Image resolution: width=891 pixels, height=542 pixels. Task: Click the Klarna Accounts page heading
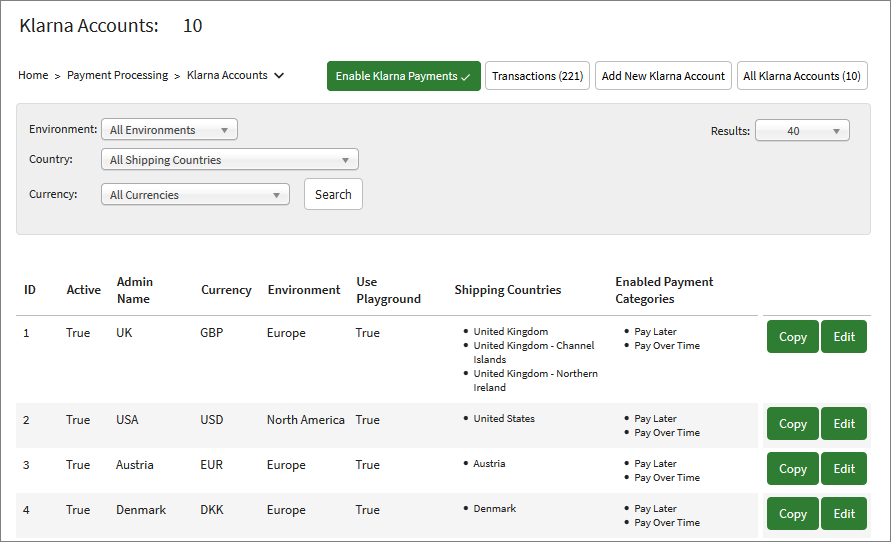(x=89, y=26)
